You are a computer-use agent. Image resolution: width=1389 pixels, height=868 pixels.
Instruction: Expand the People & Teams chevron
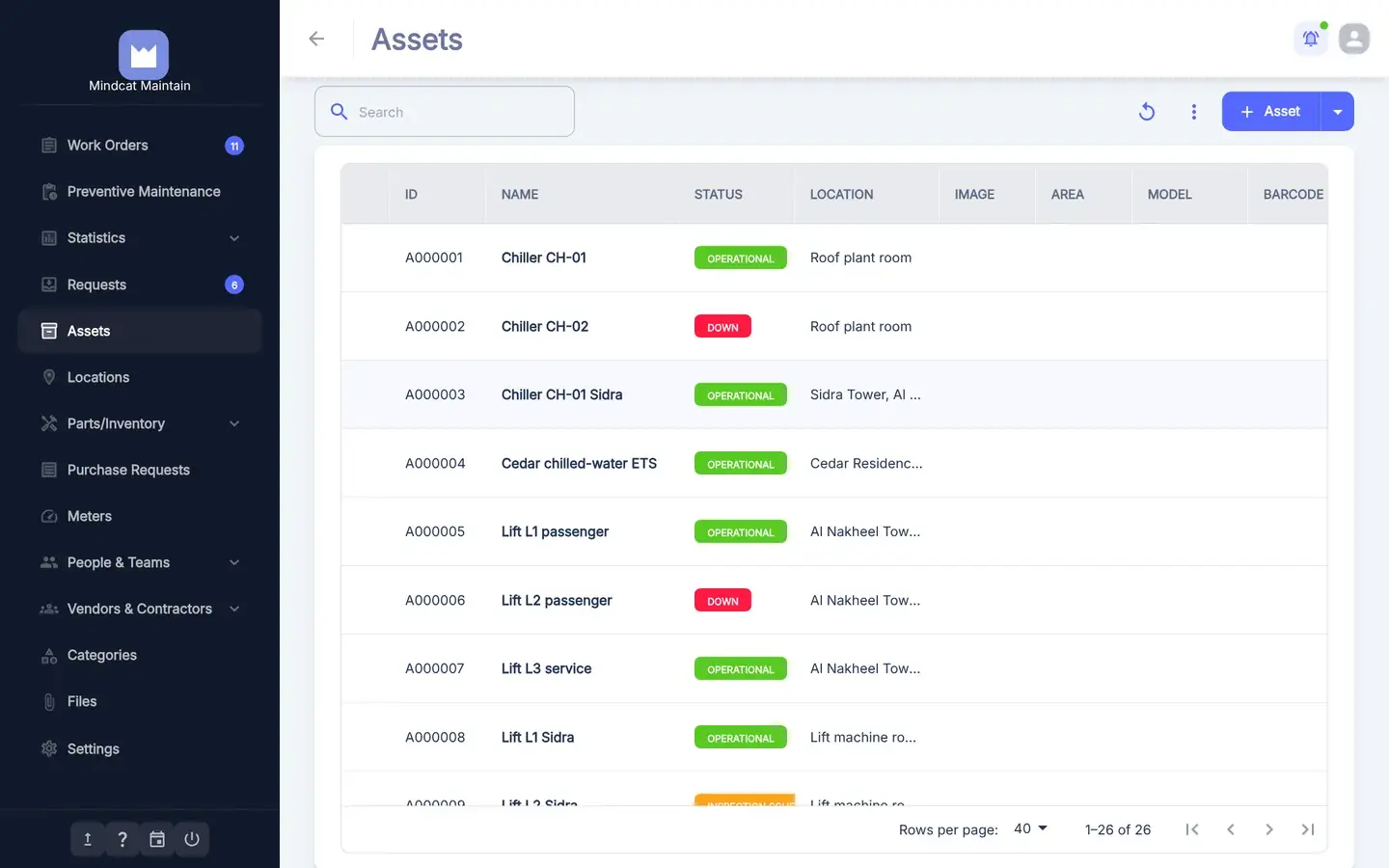(x=234, y=562)
